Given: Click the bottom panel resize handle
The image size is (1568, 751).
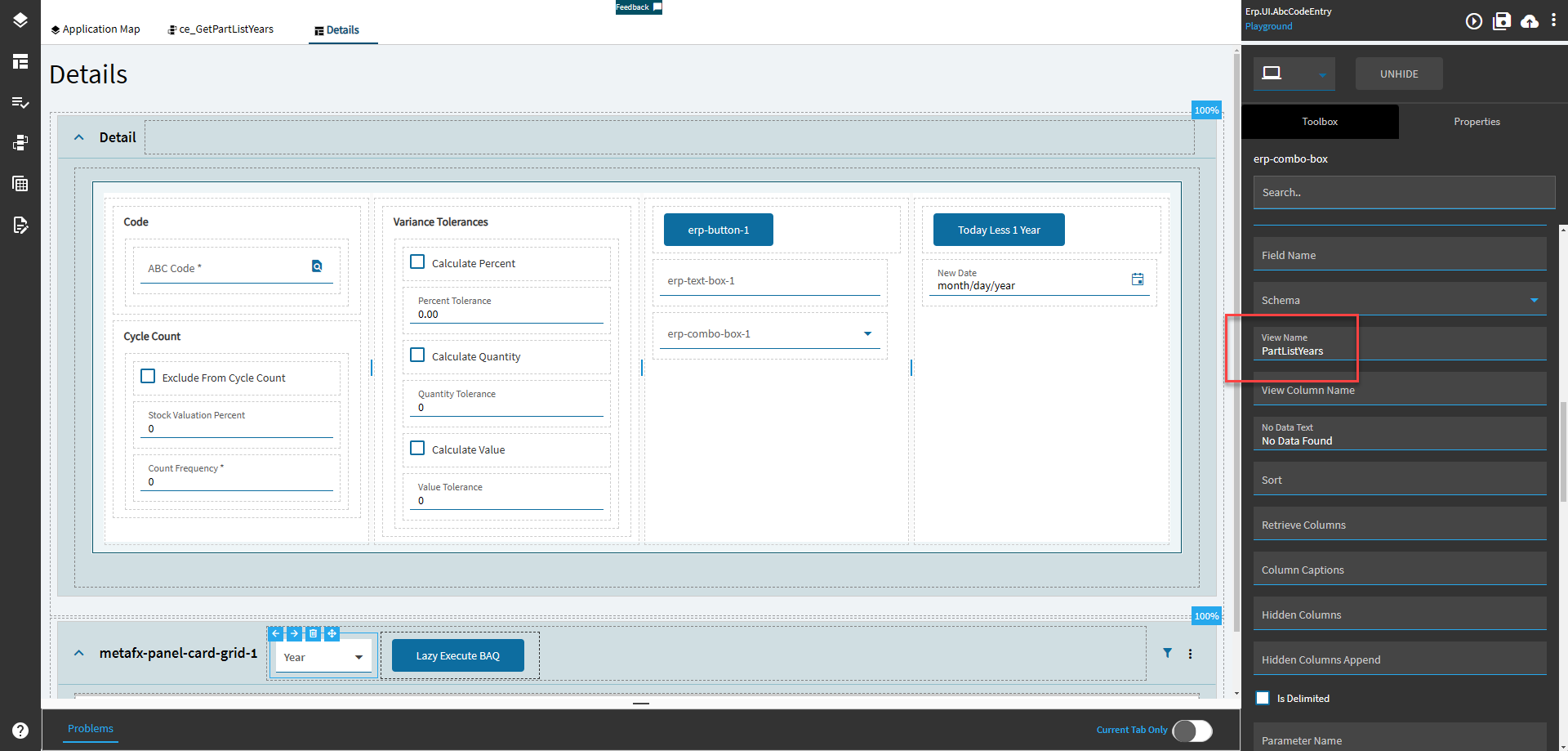Looking at the screenshot, I should 641,703.
